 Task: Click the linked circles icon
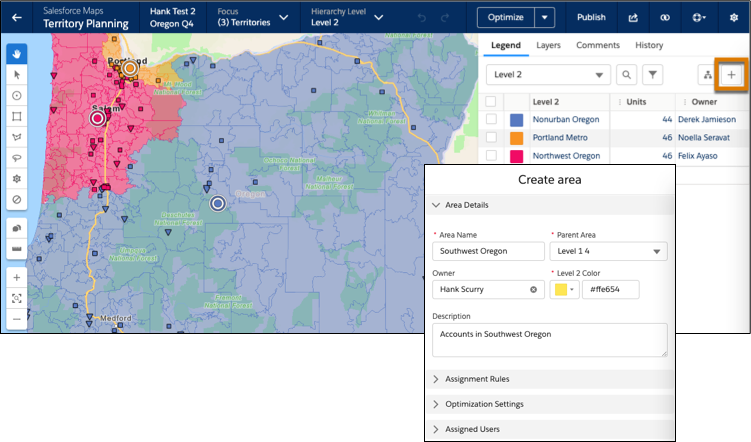(x=665, y=18)
